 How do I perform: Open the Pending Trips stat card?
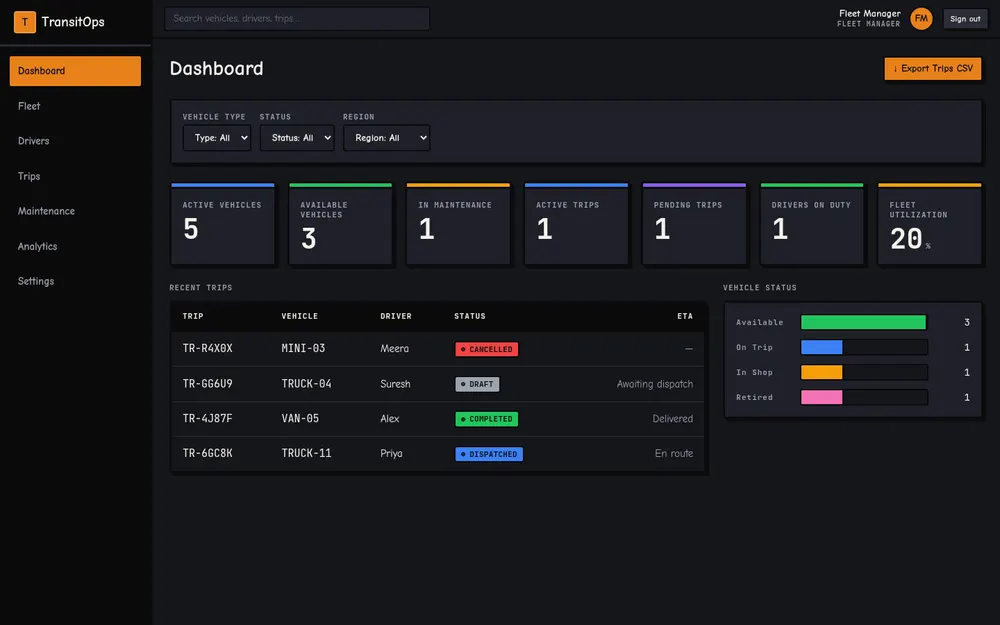click(x=694, y=224)
